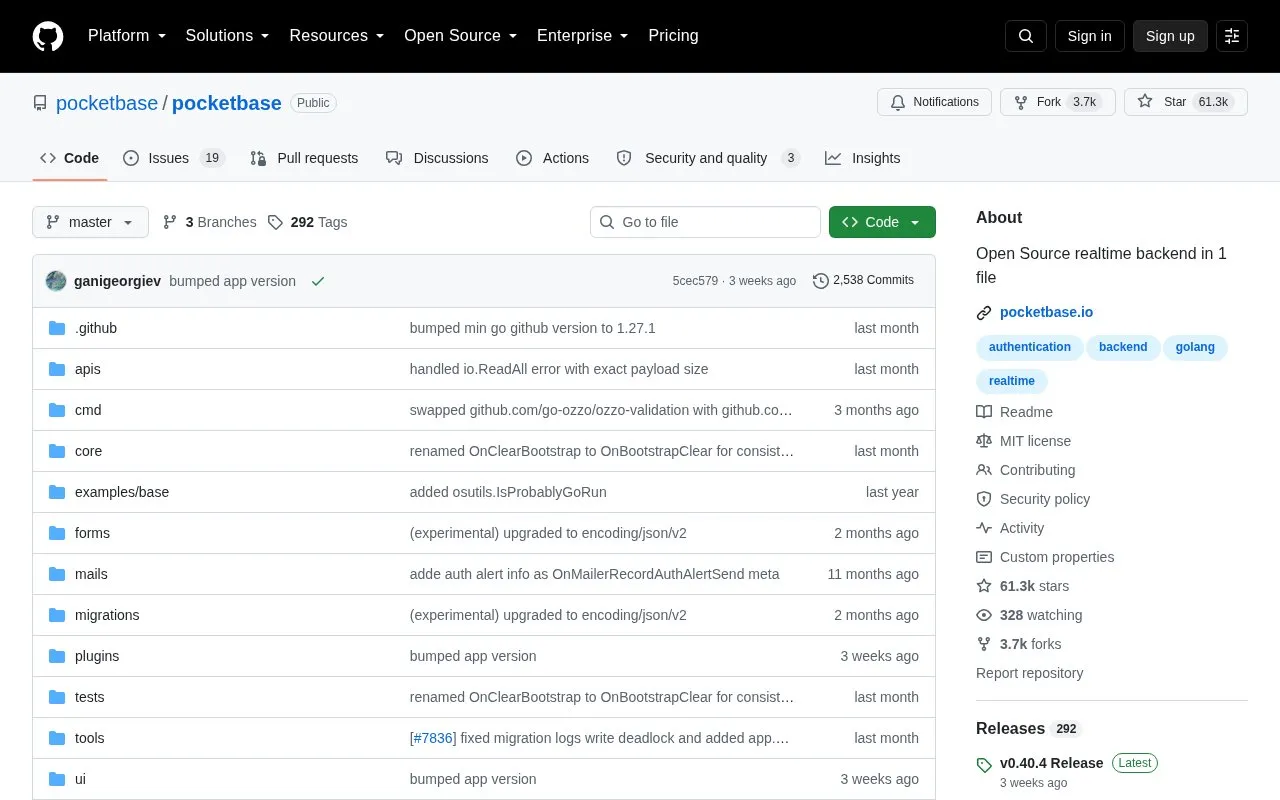Open the master branch dropdown

click(x=90, y=222)
